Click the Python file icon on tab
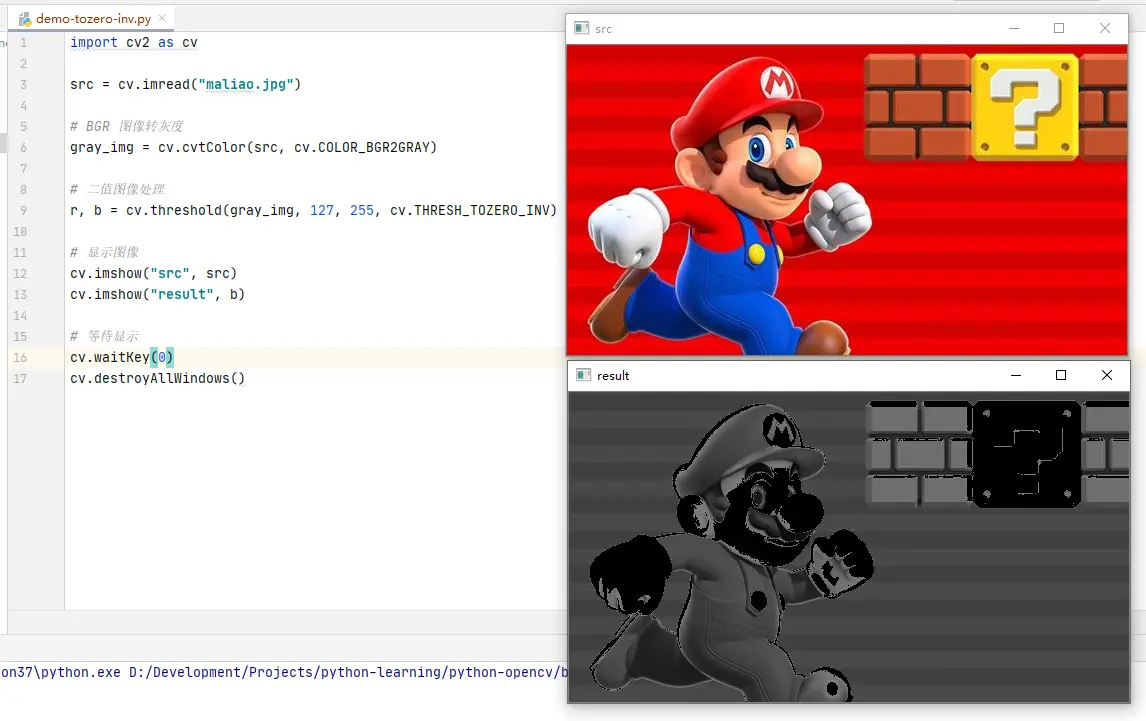The width and height of the screenshot is (1146, 721). point(25,19)
